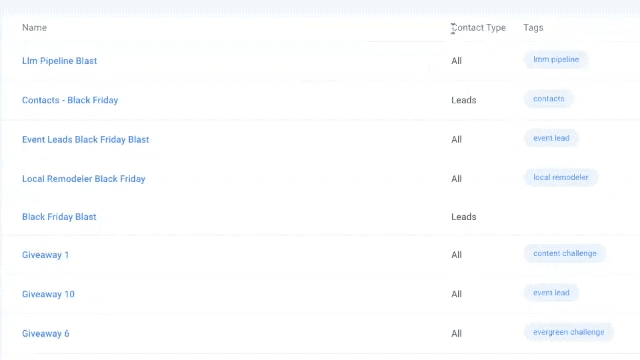This screenshot has height=360, width=640.
Task: Open the Giveaway 1 link
Action: [x=45, y=255]
